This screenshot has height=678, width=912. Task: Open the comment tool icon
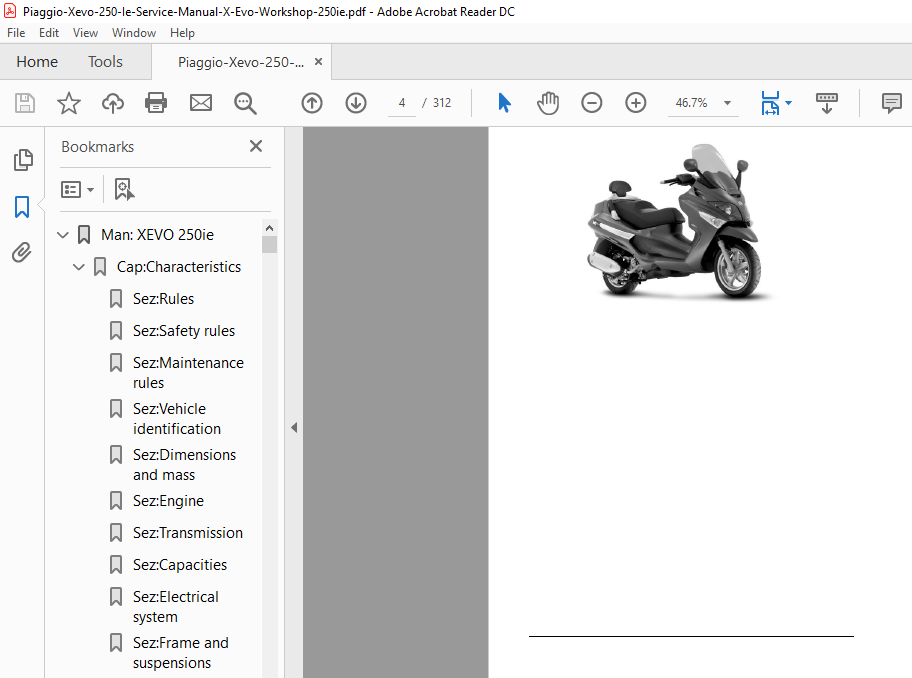pos(891,103)
